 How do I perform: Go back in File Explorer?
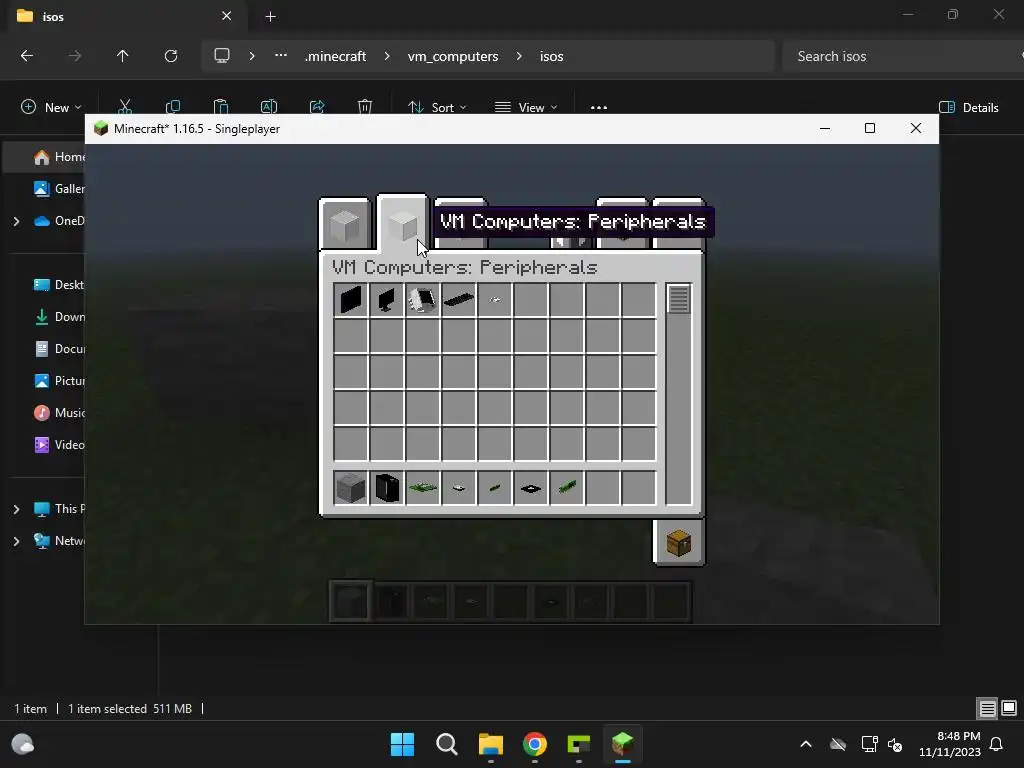pos(27,56)
